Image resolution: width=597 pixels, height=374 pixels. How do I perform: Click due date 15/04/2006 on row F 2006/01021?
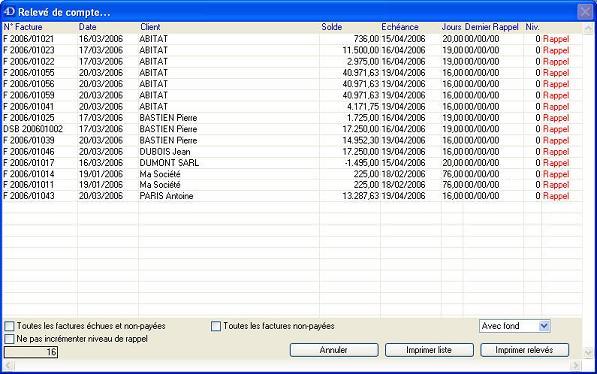point(403,39)
